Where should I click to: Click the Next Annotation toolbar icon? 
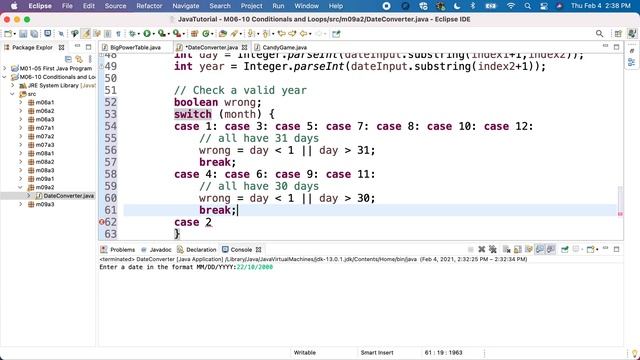click(x=251, y=33)
